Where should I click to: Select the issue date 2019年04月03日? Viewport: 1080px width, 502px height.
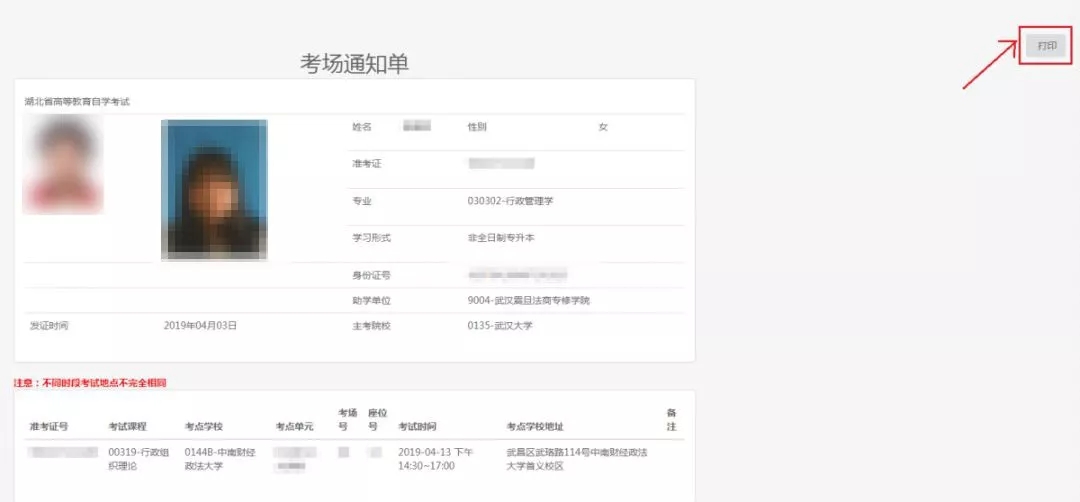200,326
